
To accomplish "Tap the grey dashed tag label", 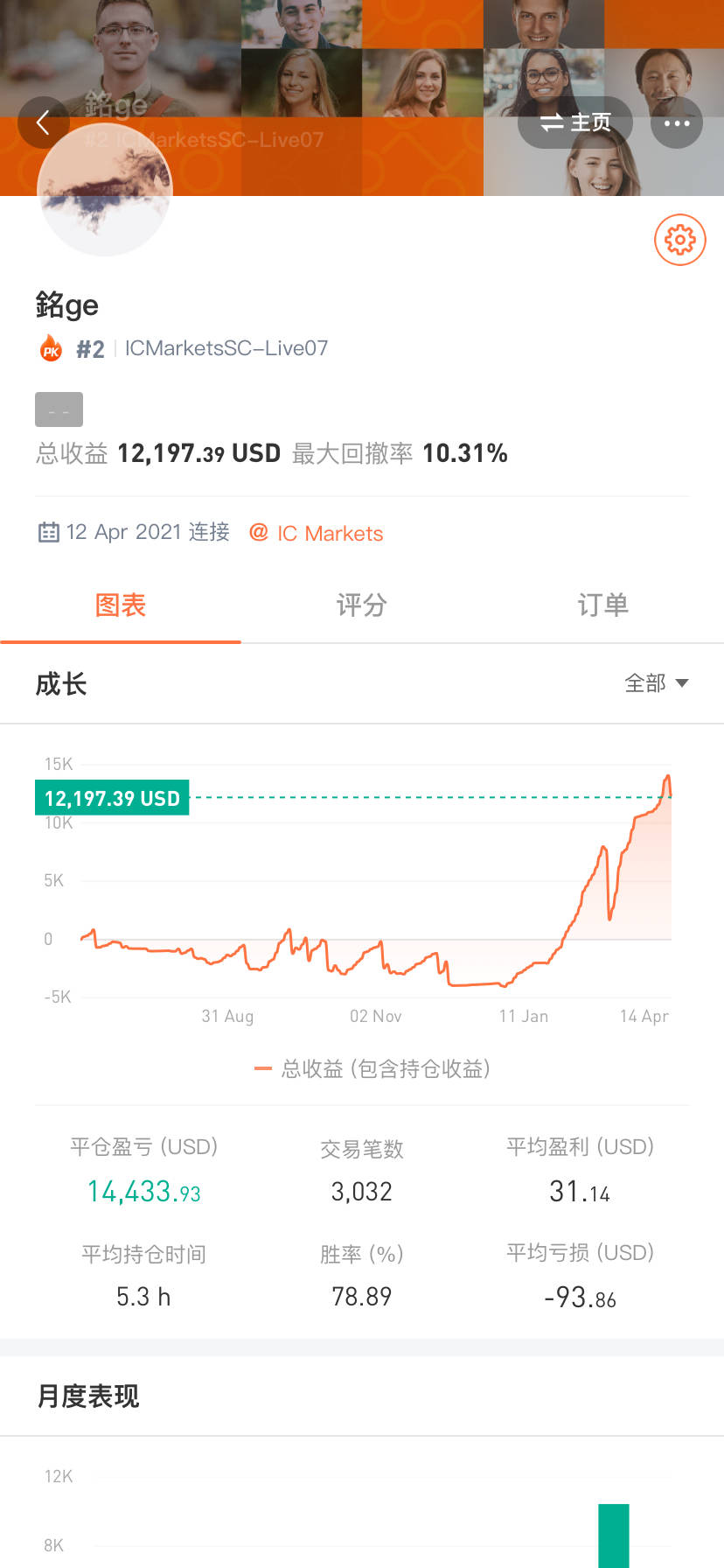I will 59,409.
